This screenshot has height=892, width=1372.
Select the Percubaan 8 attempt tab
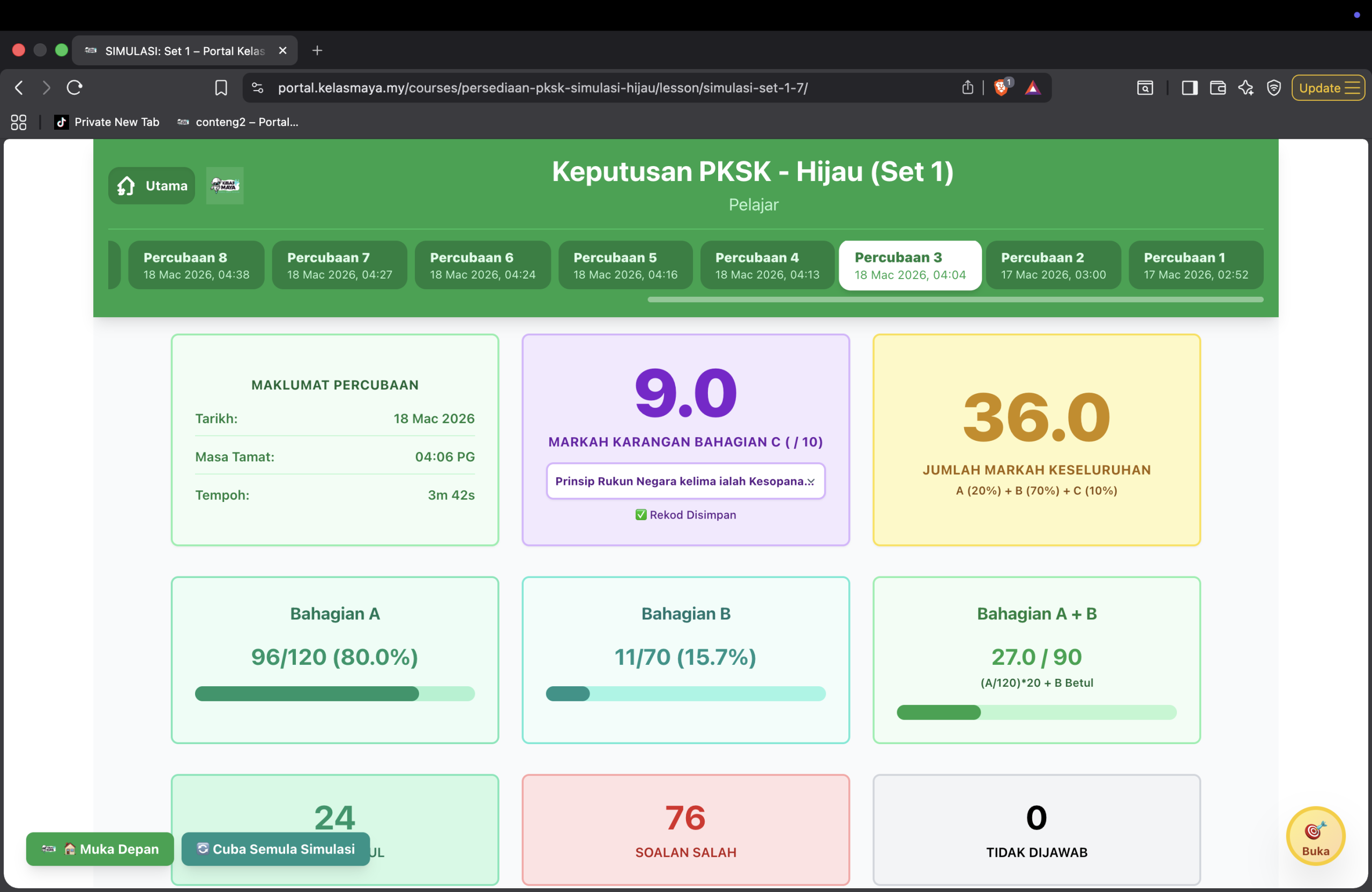pyautogui.click(x=196, y=265)
